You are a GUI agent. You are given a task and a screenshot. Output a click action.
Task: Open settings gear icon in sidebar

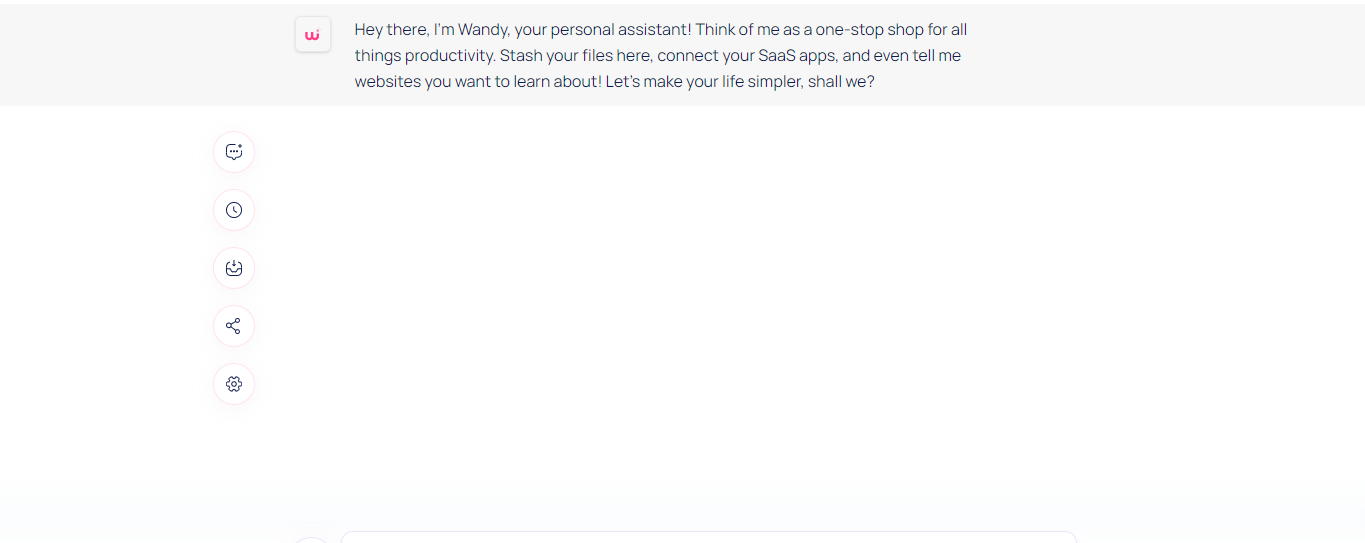(234, 384)
